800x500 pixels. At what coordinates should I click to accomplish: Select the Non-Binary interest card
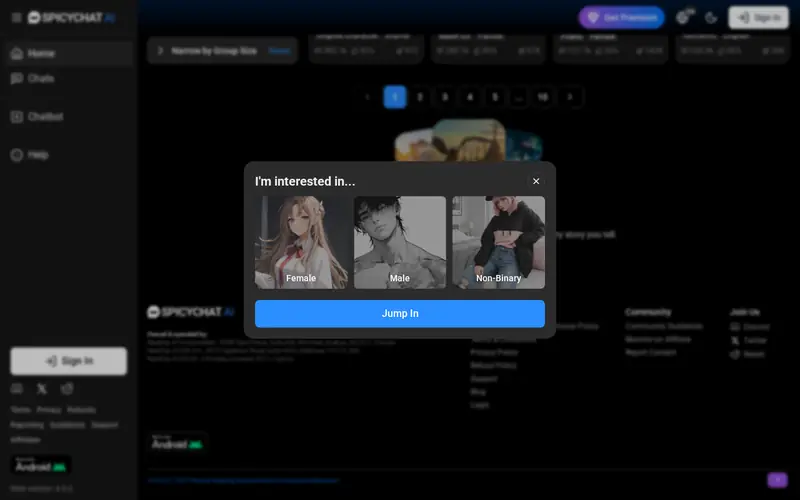[x=498, y=242]
